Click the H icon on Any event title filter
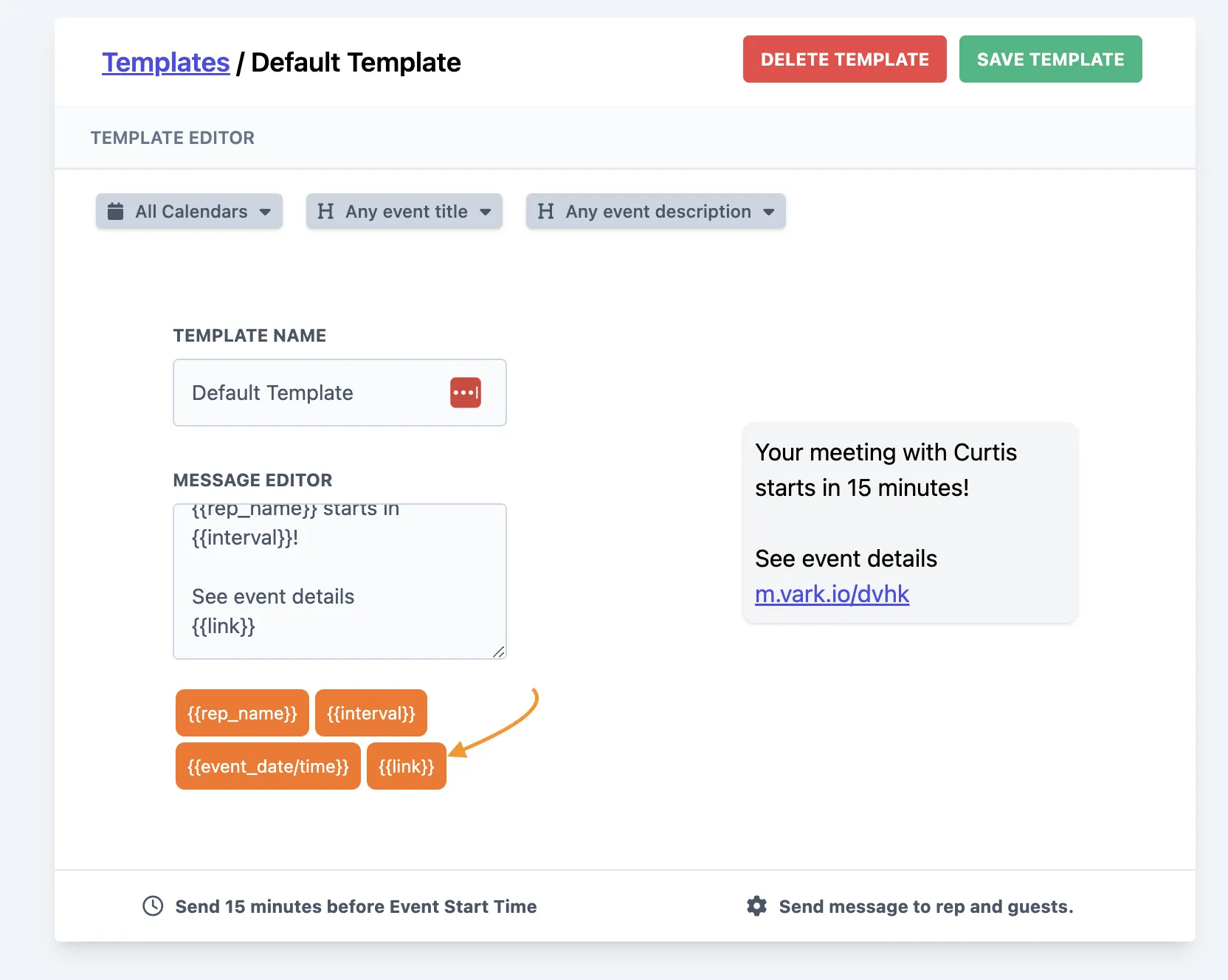1228x980 pixels. point(325,212)
